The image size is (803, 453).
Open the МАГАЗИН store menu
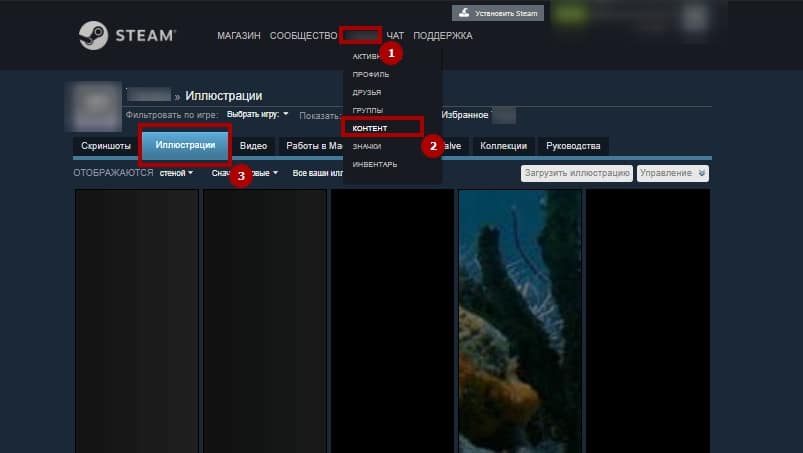click(x=239, y=36)
